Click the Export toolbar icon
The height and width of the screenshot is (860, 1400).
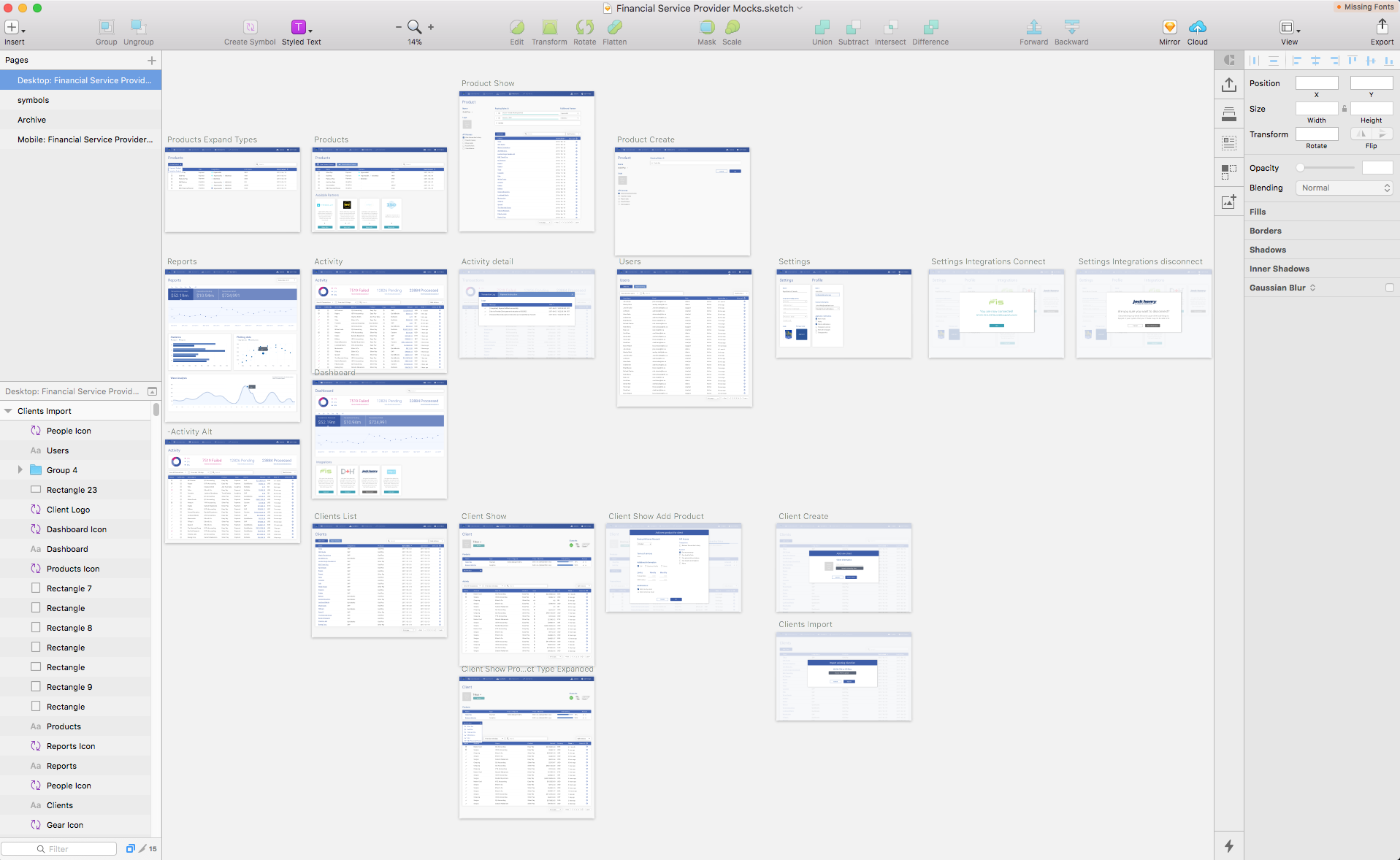point(1382,26)
